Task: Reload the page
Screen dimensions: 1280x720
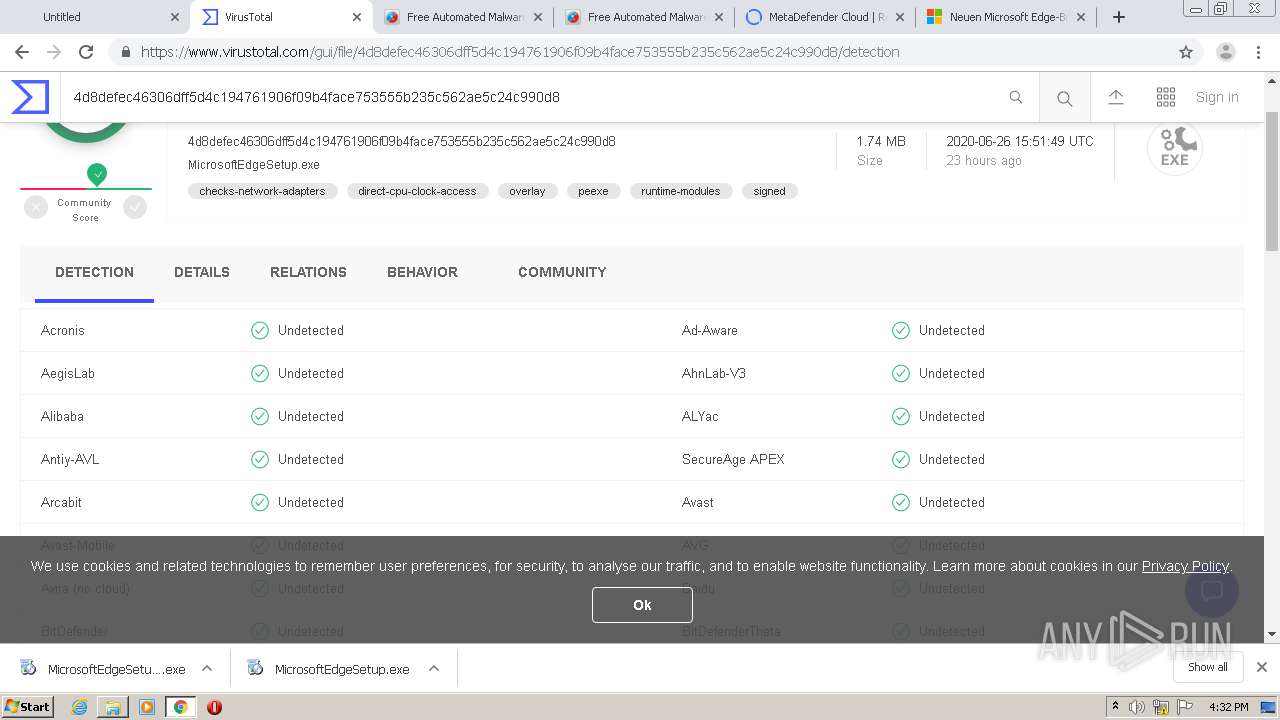Action: [86, 52]
